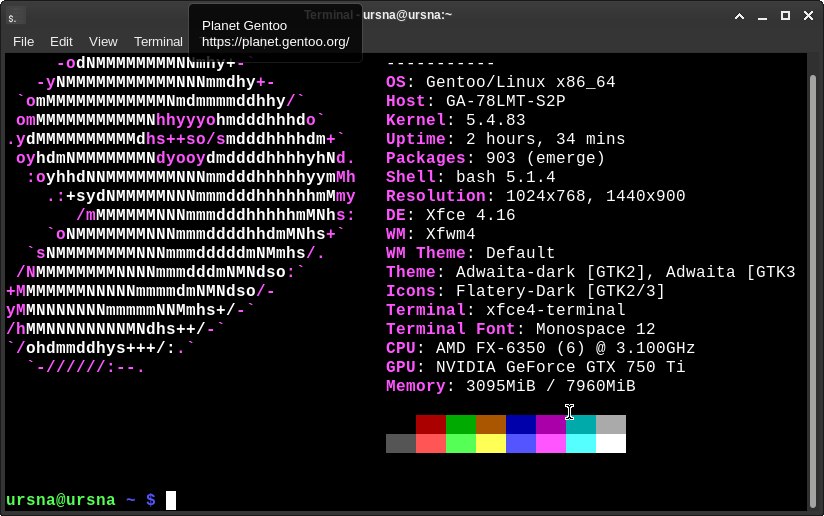
Task: Click the 'WM: Xfwm4' line
Action: [x=431, y=234]
